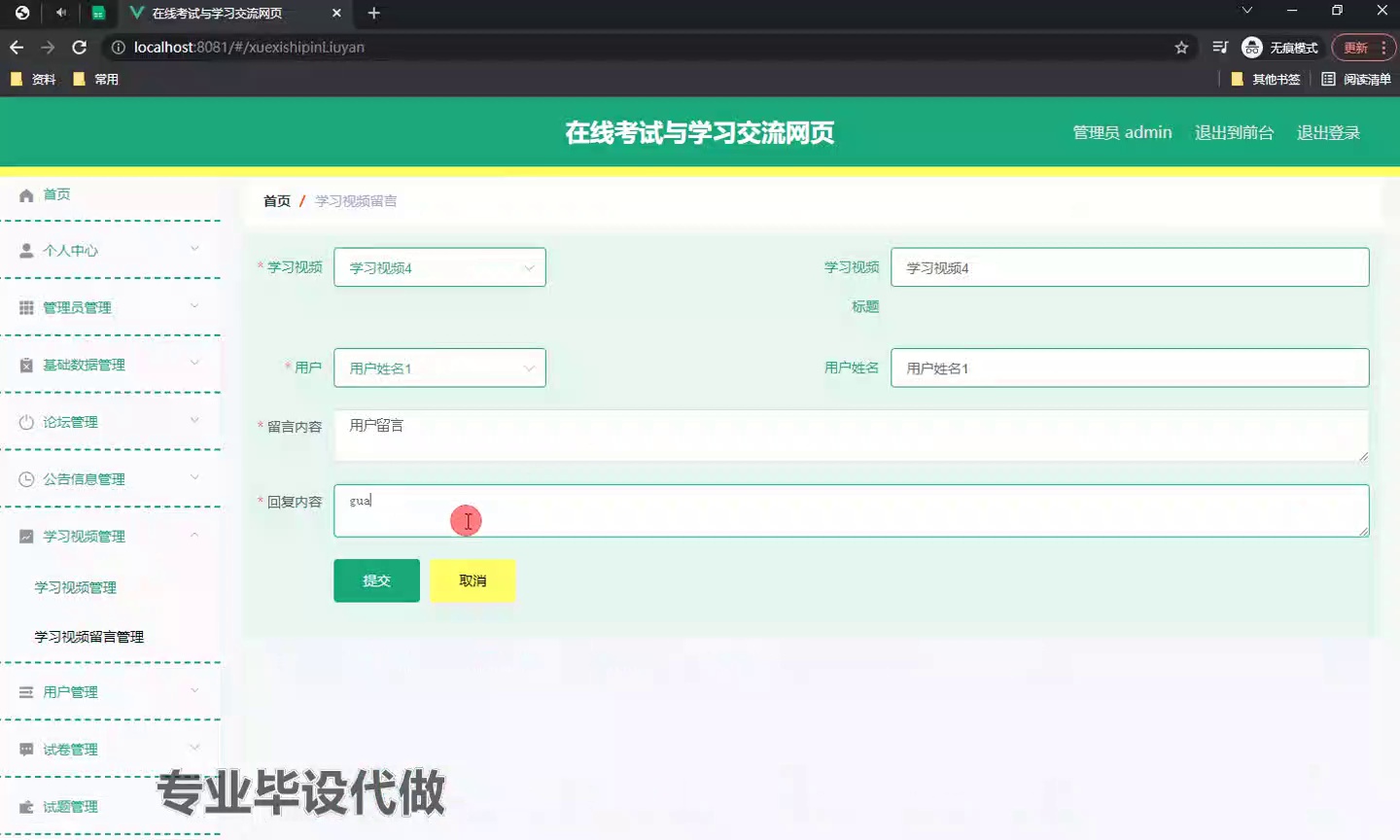Click the clipboard icon for 基础数据管理
This screenshot has height=840, width=1400.
pos(26,366)
